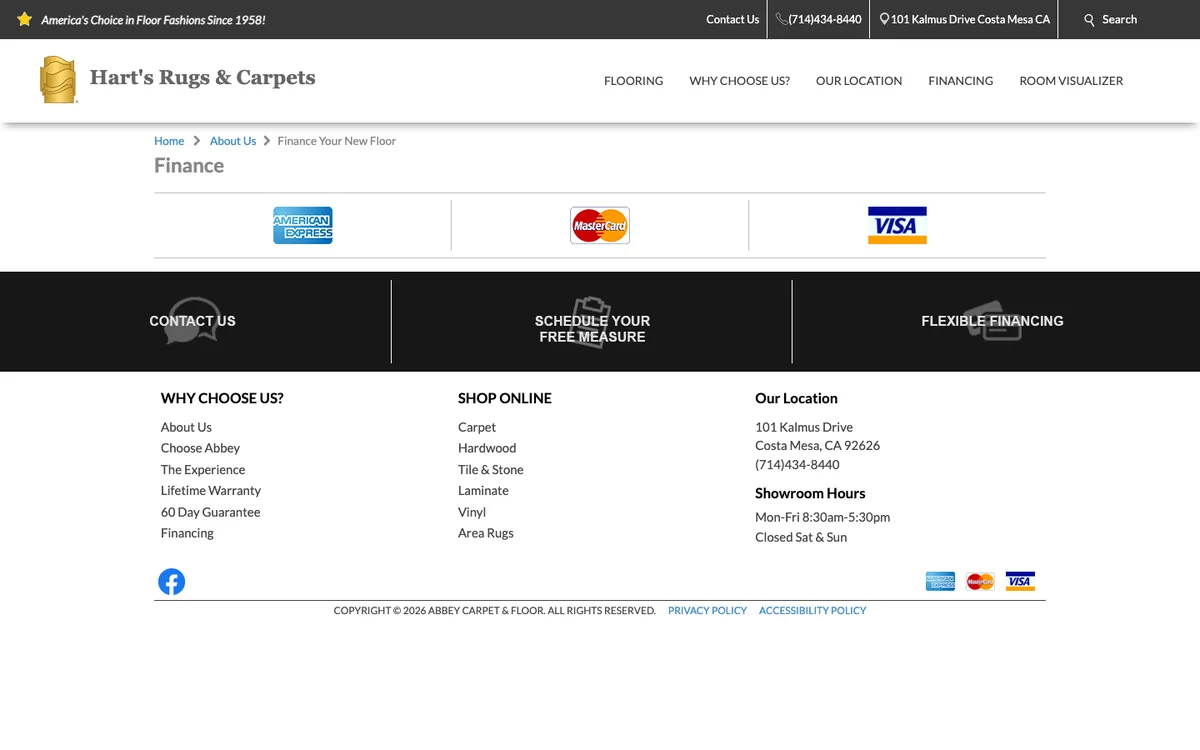
Task: Click the footer phone number (714)434-8440
Action: click(x=797, y=465)
